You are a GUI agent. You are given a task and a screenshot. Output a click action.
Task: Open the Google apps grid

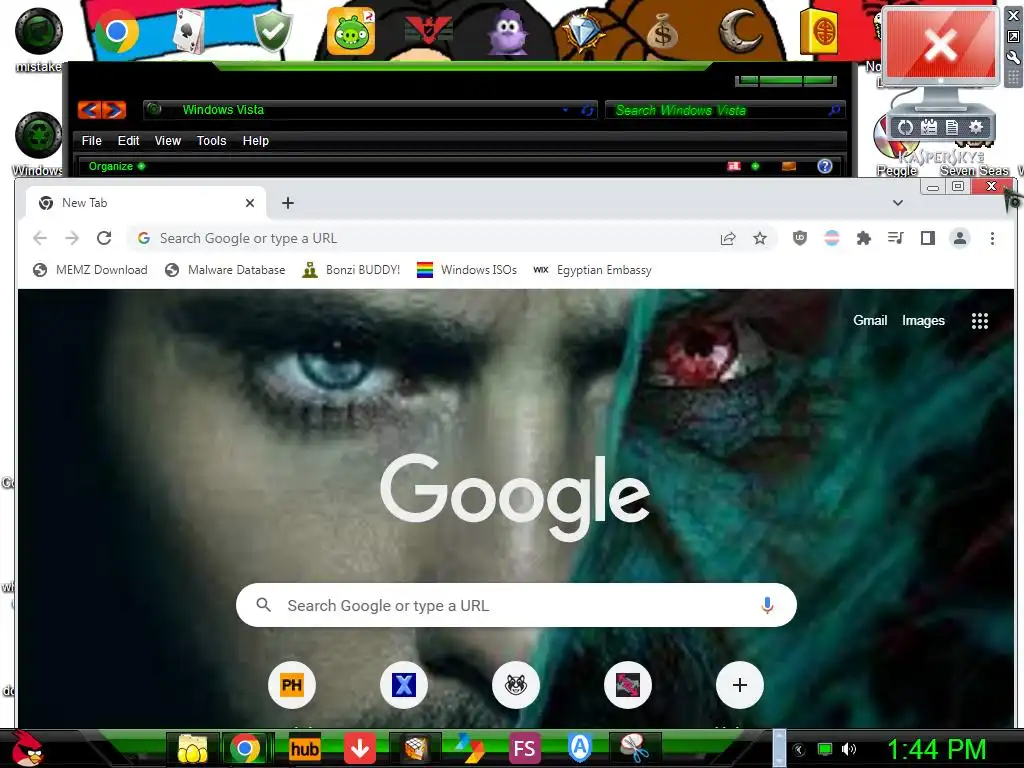pyautogui.click(x=980, y=321)
